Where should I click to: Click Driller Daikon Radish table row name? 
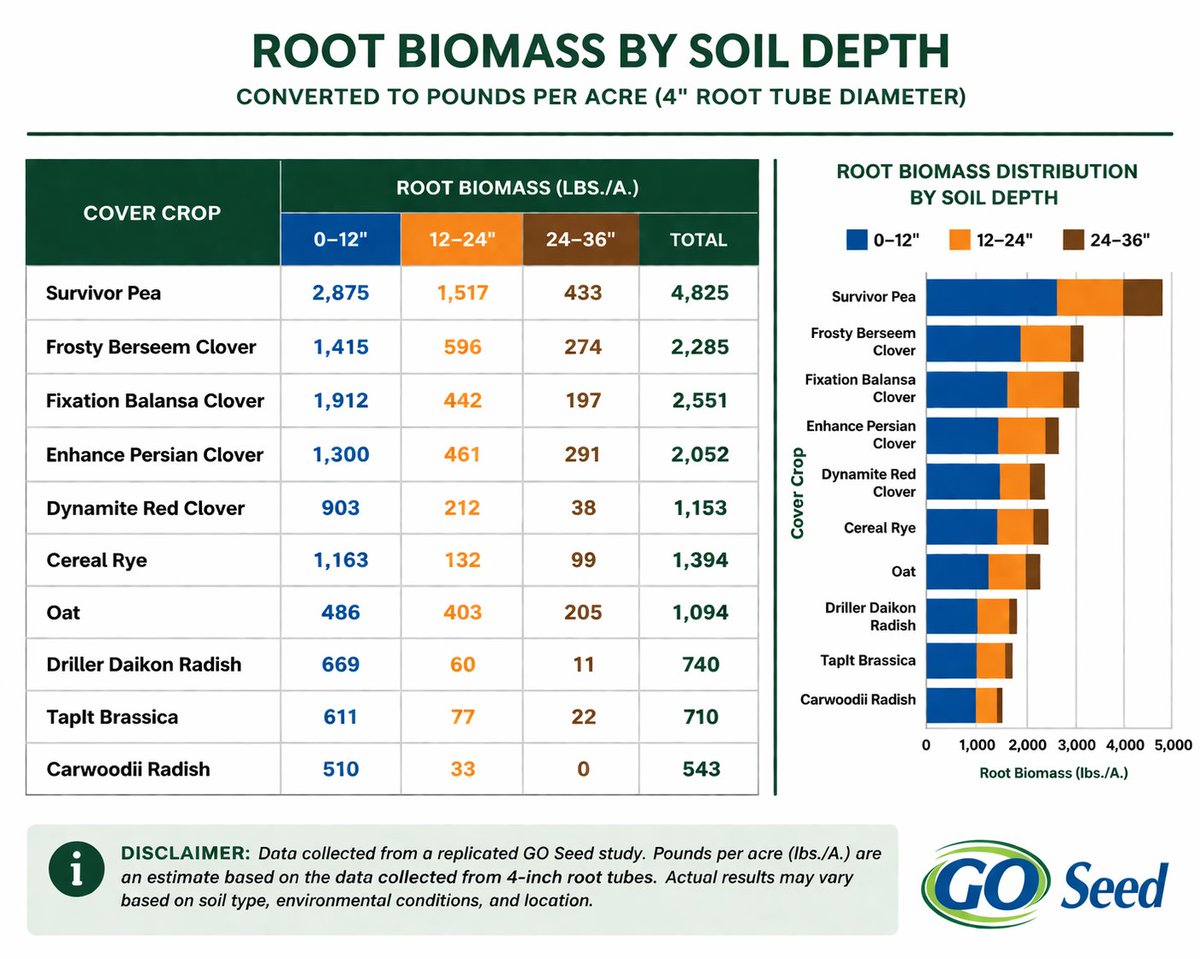144,664
